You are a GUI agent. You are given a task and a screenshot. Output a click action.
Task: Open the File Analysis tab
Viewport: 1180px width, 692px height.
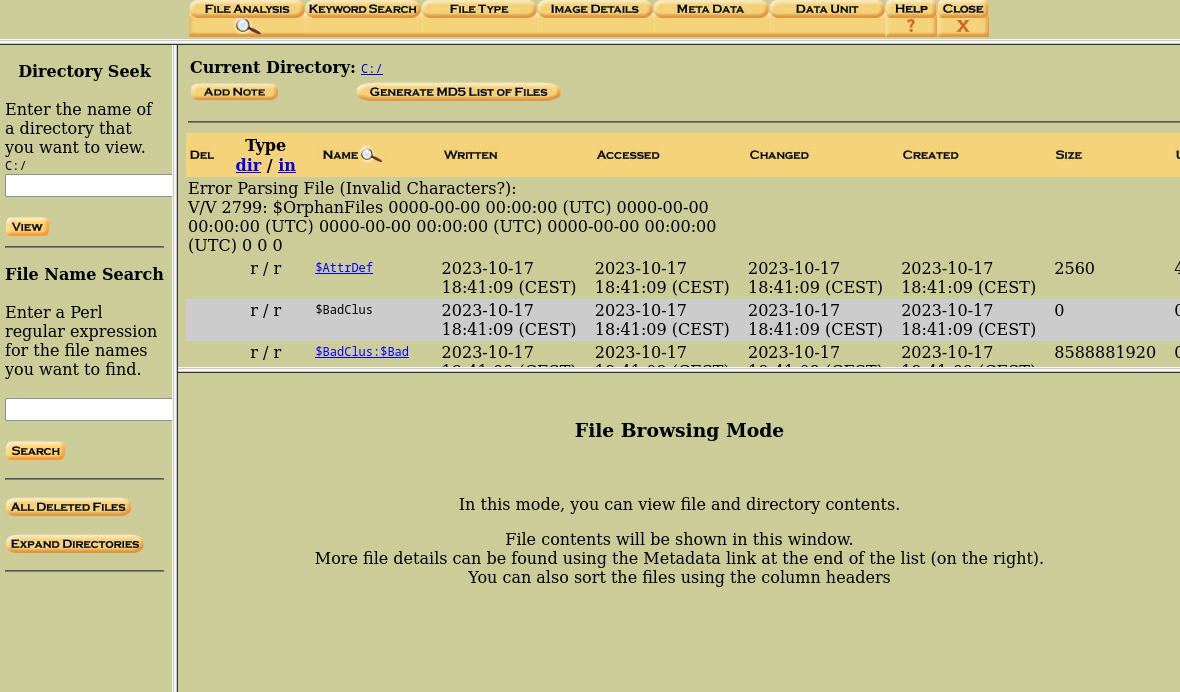tap(247, 9)
